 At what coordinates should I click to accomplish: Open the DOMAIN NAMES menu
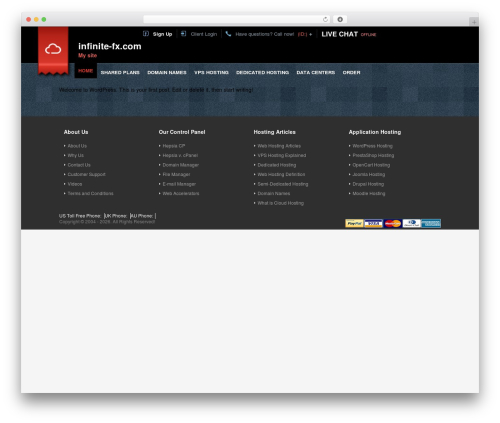pyautogui.click(x=167, y=72)
